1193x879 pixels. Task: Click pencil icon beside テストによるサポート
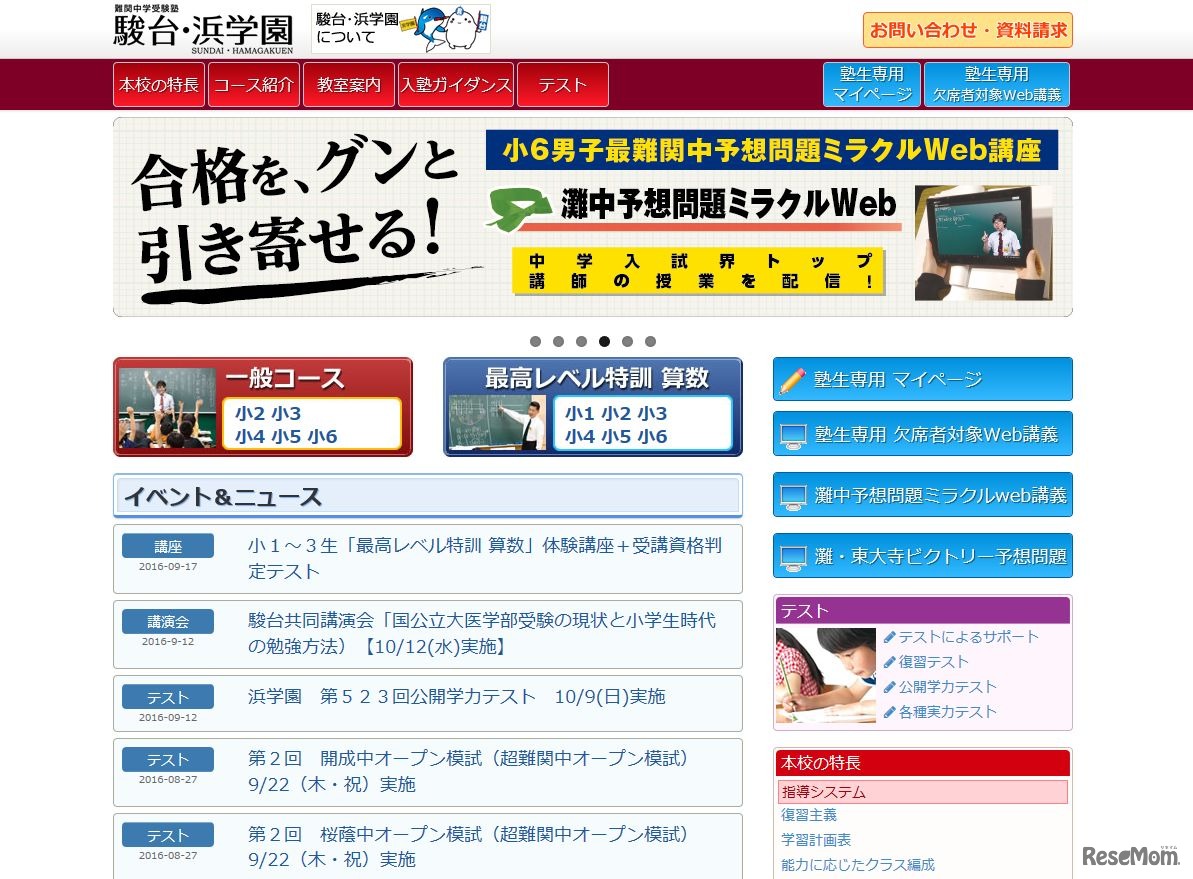tap(889, 637)
